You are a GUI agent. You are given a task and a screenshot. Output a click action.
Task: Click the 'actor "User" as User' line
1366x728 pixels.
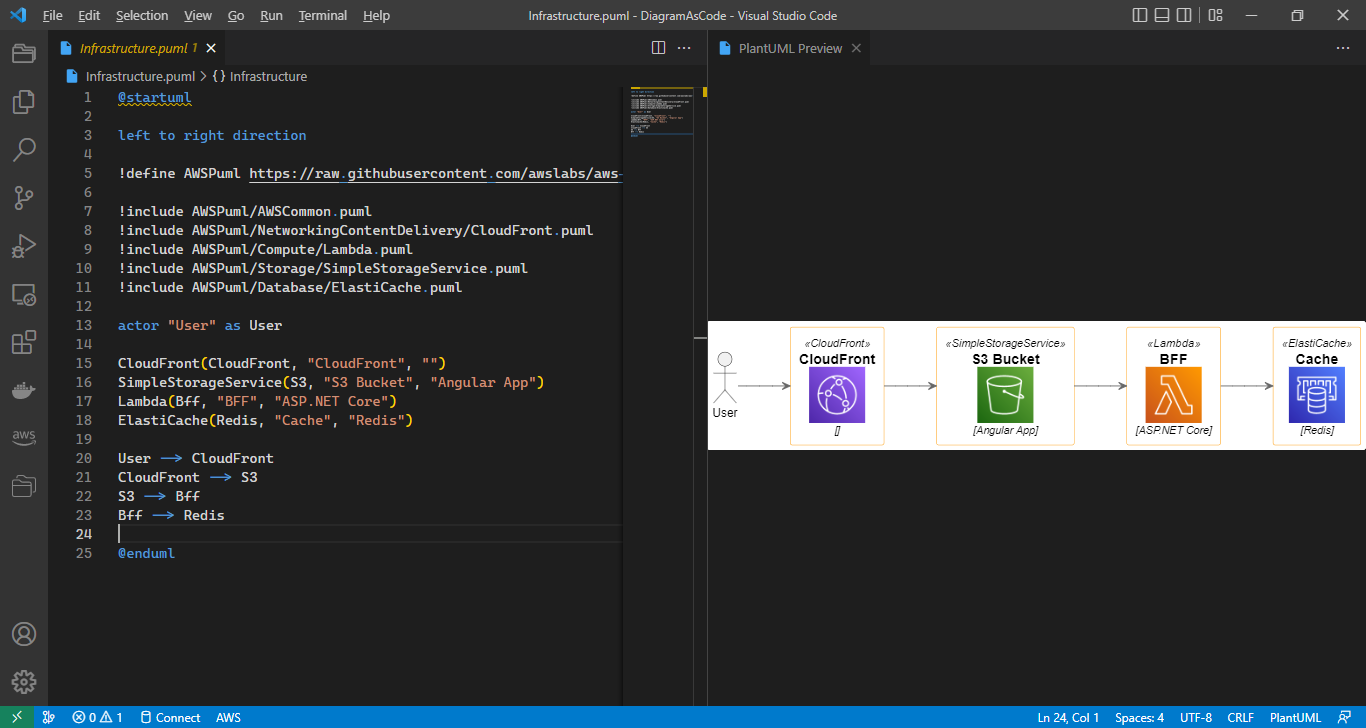point(200,325)
